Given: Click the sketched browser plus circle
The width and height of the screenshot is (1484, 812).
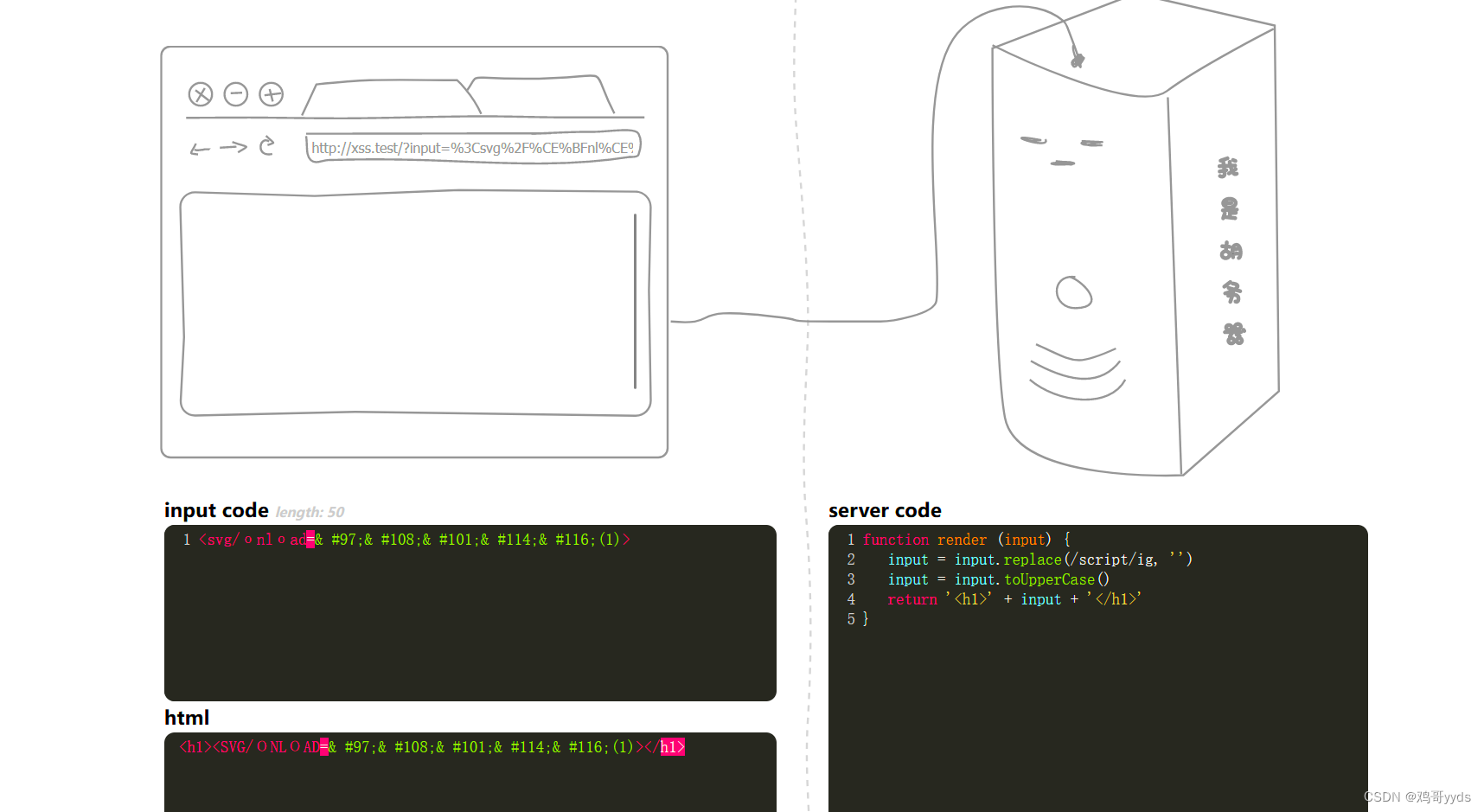Looking at the screenshot, I should (272, 94).
